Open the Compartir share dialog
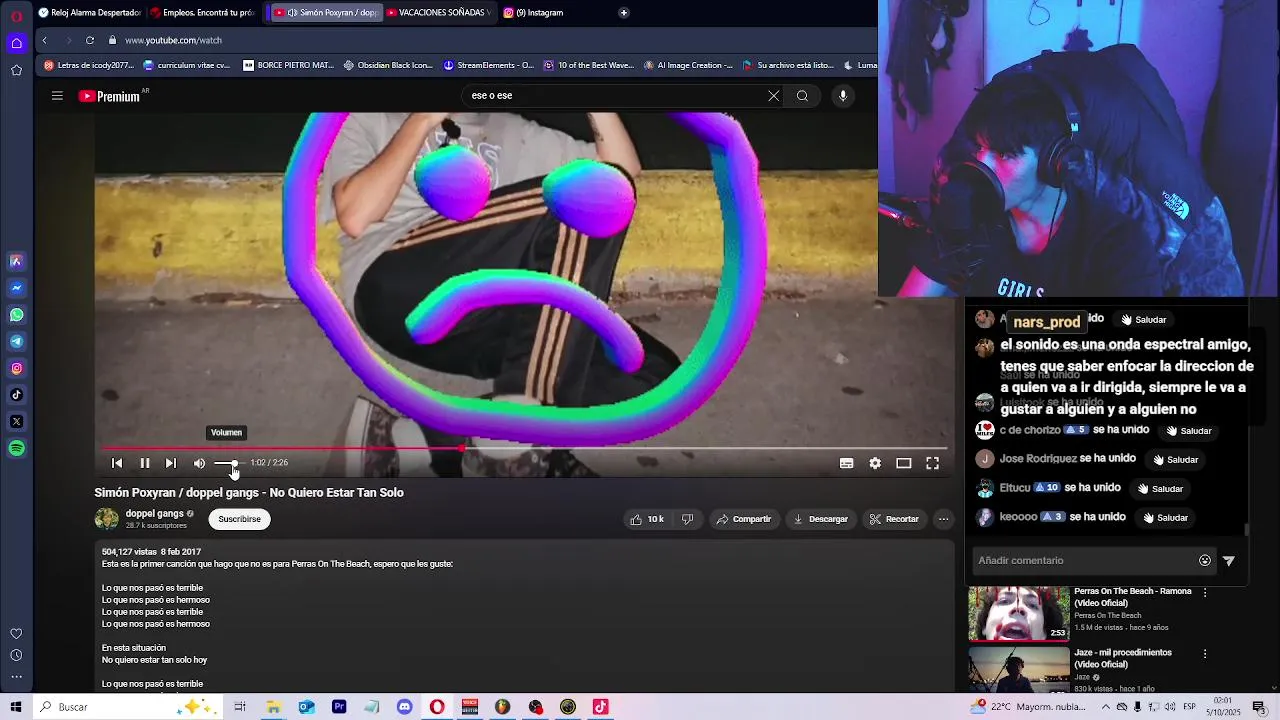Viewport: 1280px width, 720px height. tap(743, 519)
